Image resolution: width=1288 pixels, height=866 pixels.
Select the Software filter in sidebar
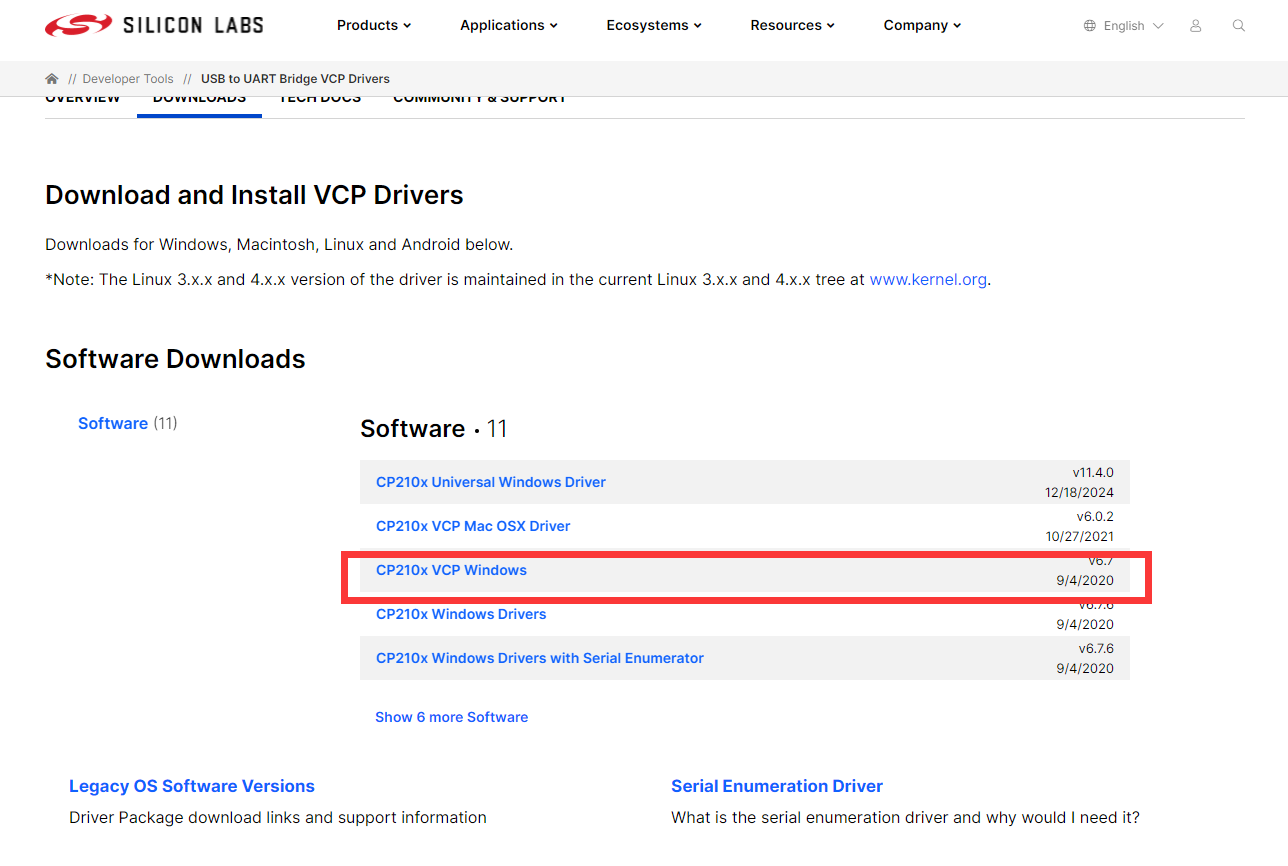113,424
